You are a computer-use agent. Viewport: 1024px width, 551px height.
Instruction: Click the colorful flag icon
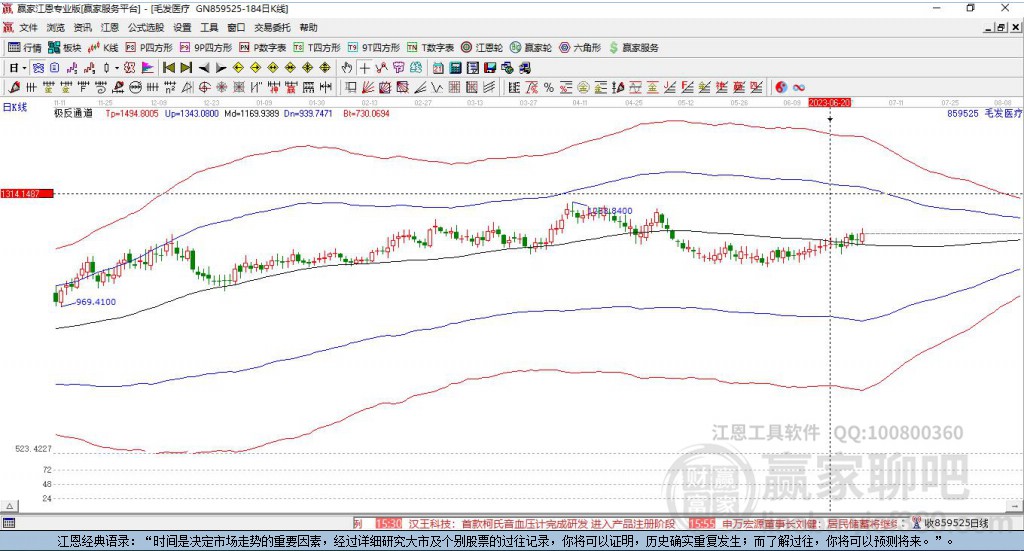(x=148, y=68)
